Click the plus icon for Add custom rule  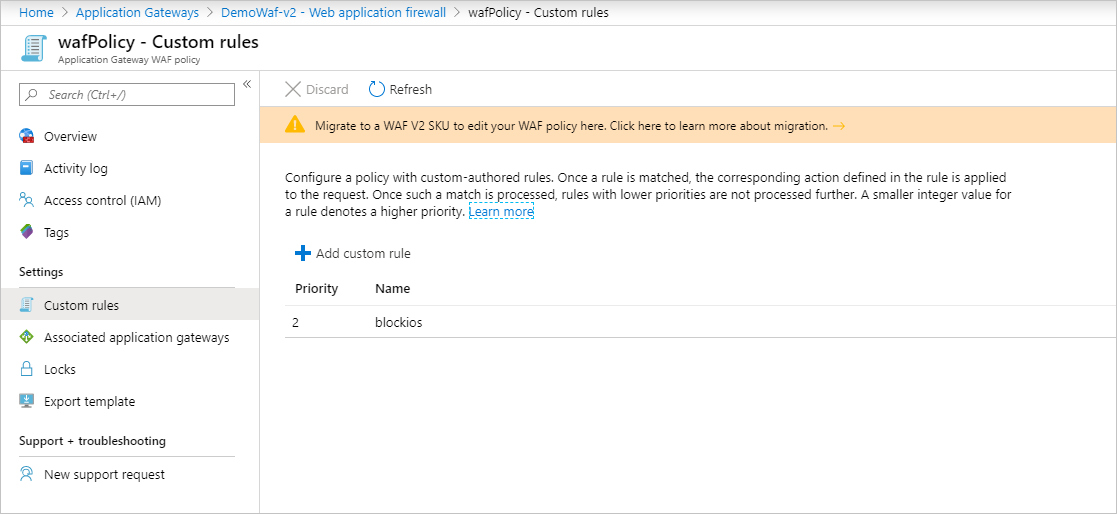pyautogui.click(x=303, y=253)
